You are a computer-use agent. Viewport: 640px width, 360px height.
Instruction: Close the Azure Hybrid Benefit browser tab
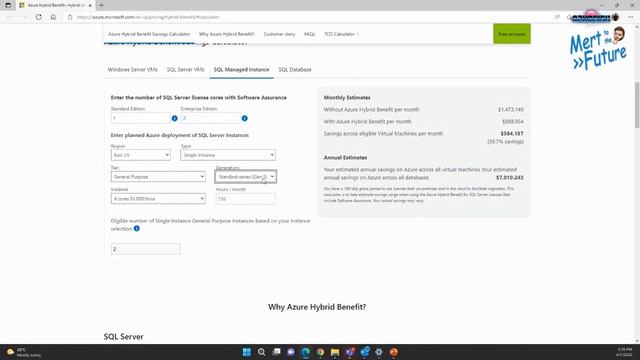[x=90, y=5]
